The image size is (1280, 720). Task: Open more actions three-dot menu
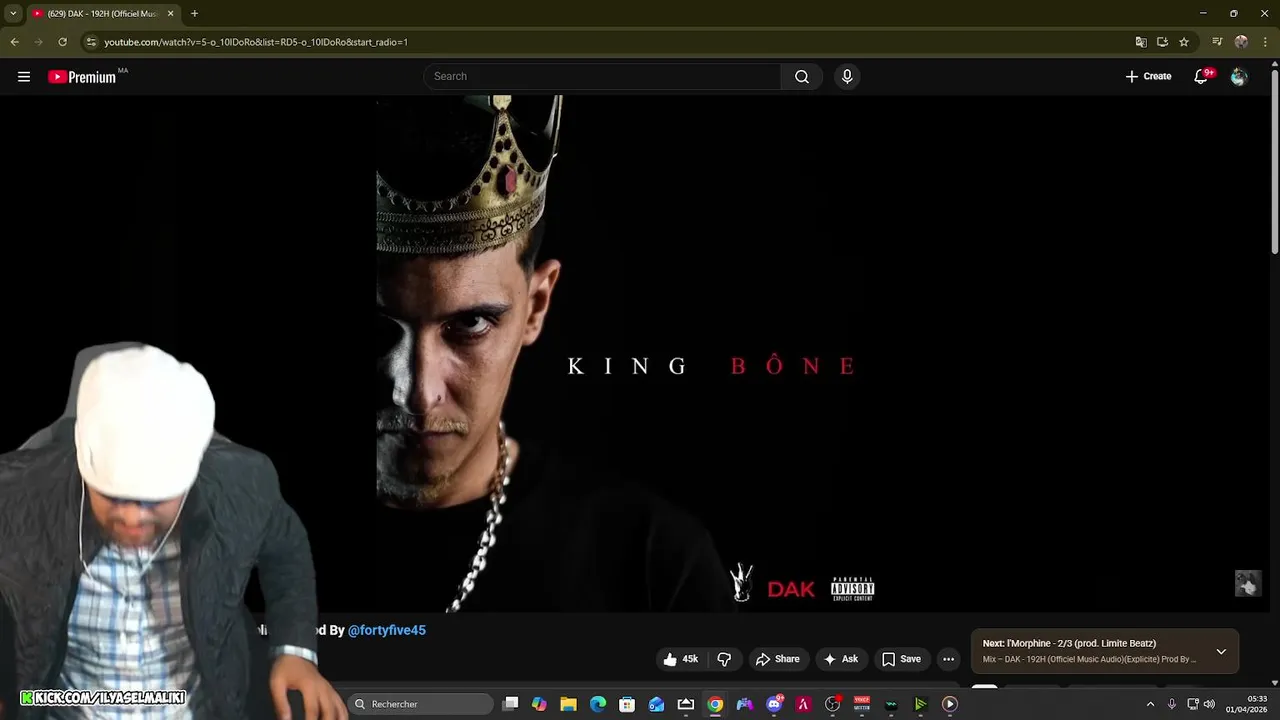948,659
